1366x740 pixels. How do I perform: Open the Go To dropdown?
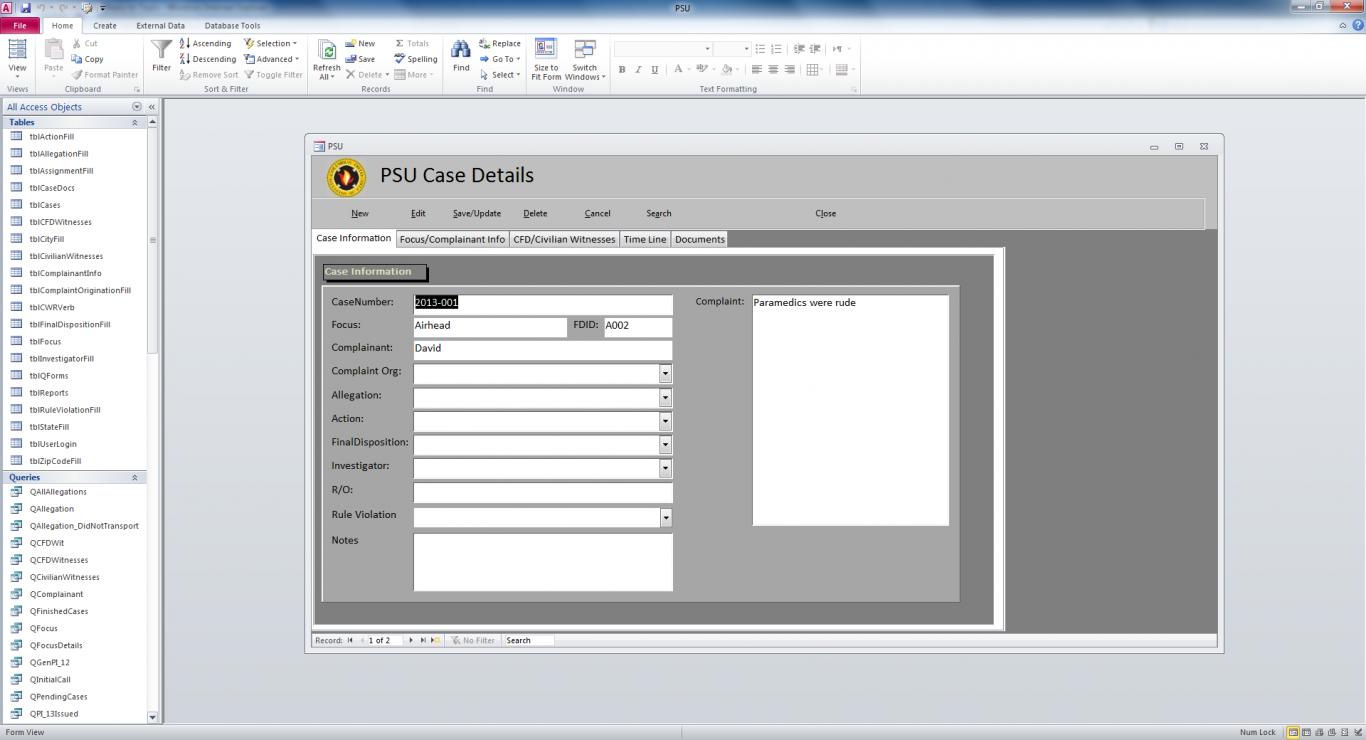point(500,59)
